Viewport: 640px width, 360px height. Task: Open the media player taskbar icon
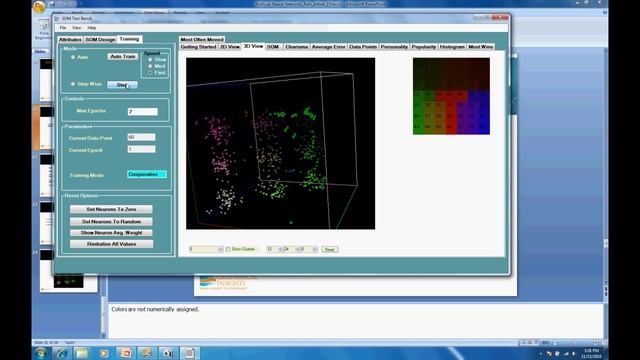pyautogui.click(x=103, y=353)
